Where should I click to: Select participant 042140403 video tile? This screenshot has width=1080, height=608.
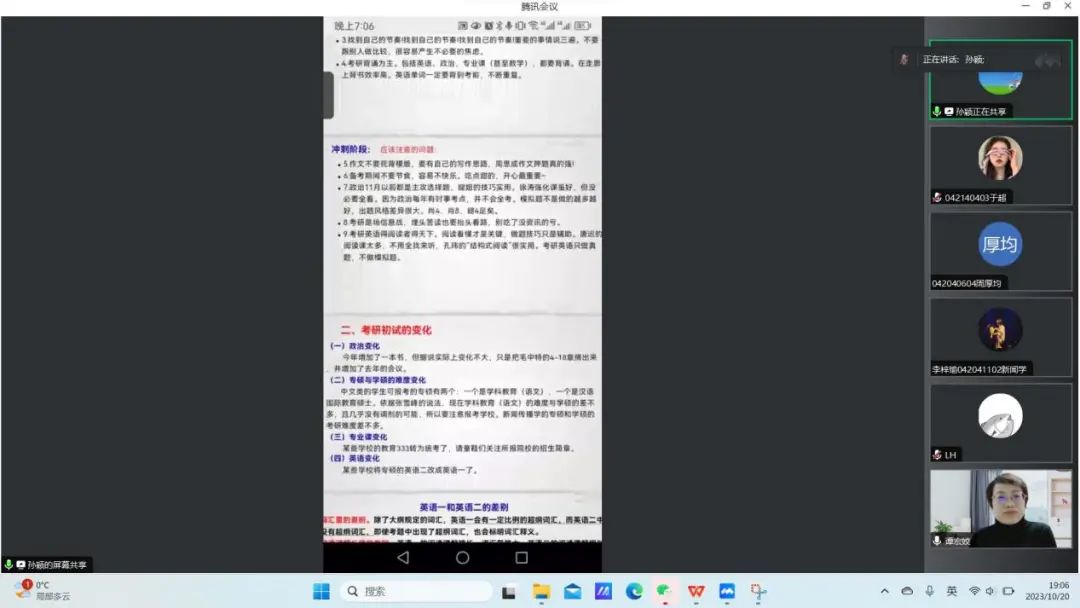click(x=1000, y=165)
